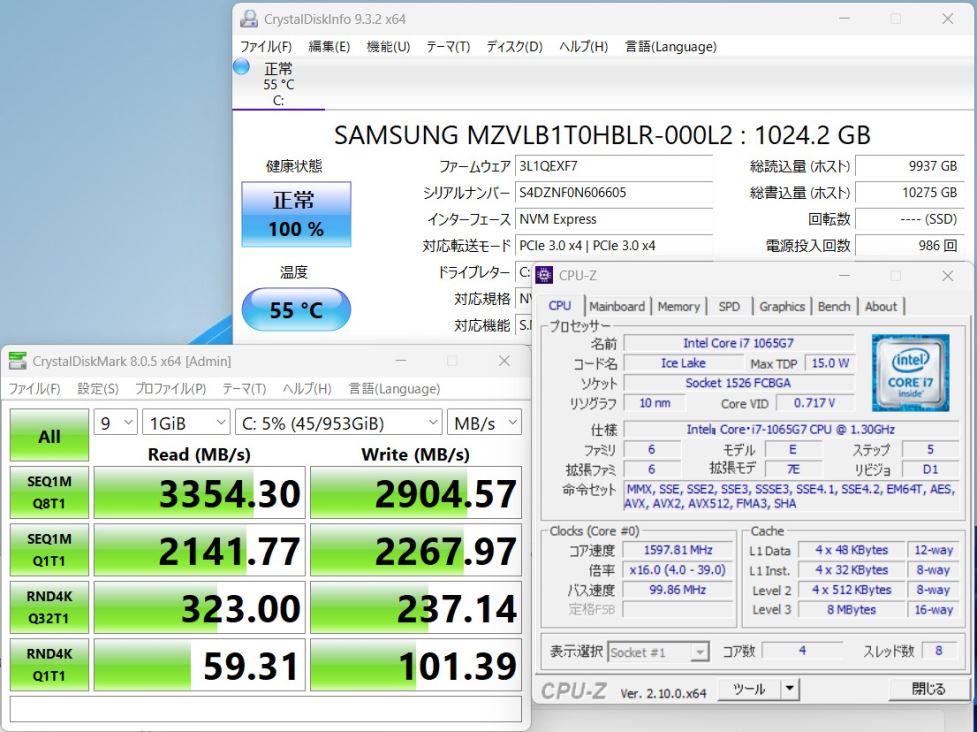This screenshot has height=732, width=977.
Task: Click the ツール button in CPU-Z
Action: [x=749, y=689]
